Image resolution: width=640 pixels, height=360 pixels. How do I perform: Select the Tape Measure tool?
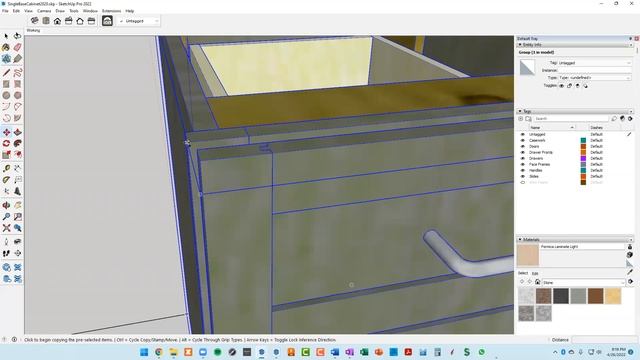(6, 169)
